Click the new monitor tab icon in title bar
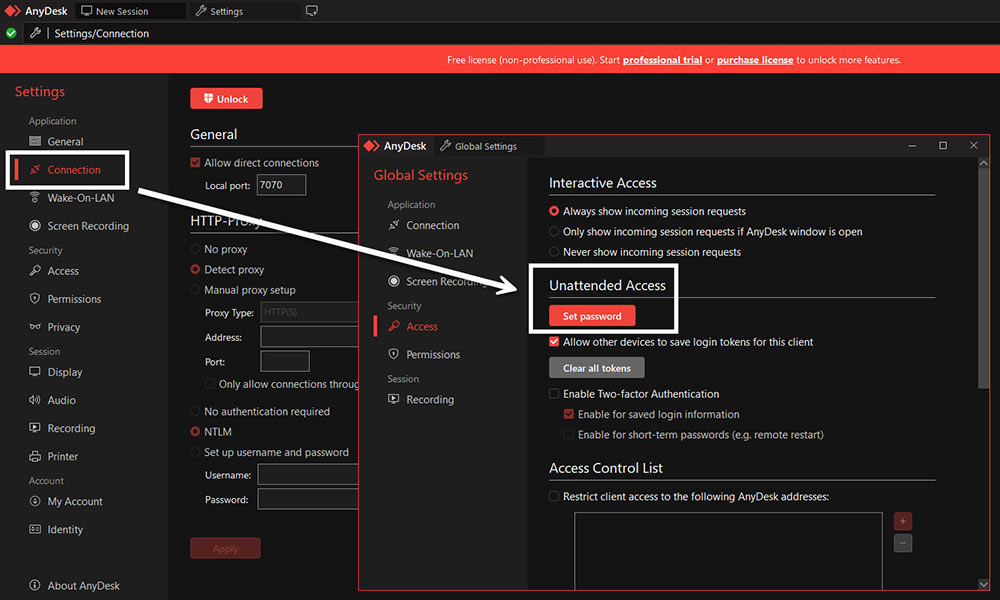The height and width of the screenshot is (600, 1000). (x=312, y=11)
